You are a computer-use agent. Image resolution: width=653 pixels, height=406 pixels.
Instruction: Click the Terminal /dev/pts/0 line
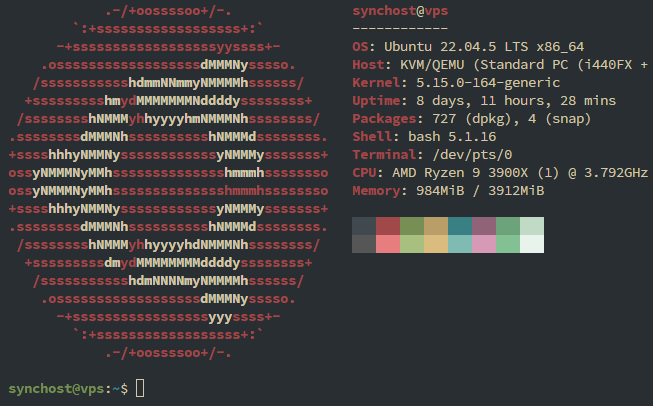point(432,154)
